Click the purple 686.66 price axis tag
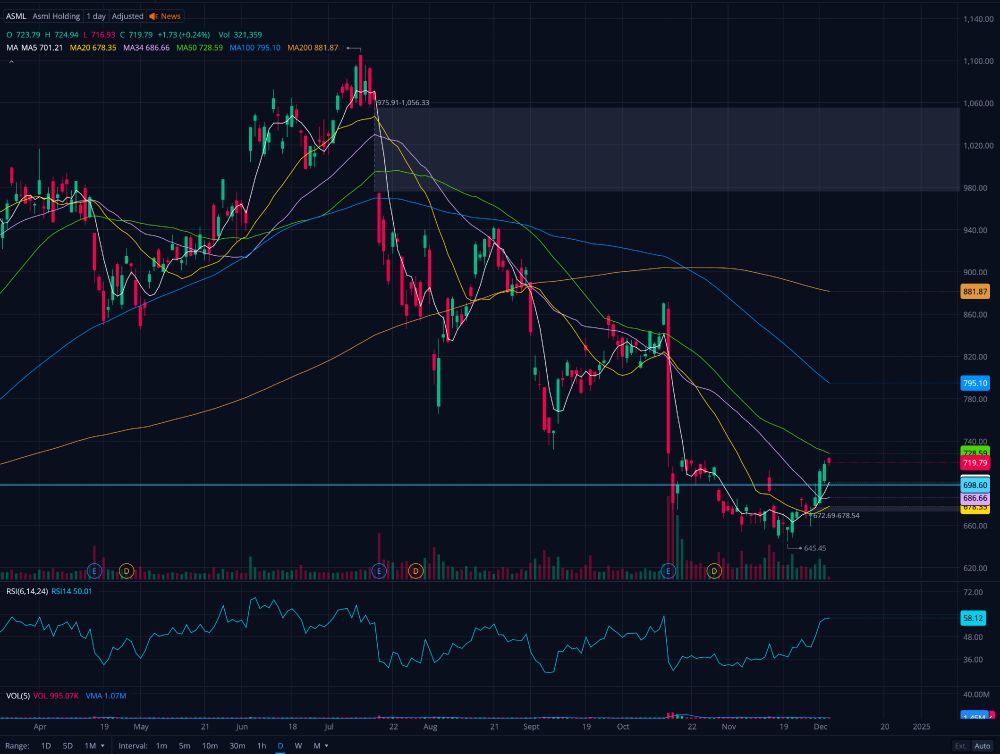This screenshot has height=754, width=1000. pos(975,498)
